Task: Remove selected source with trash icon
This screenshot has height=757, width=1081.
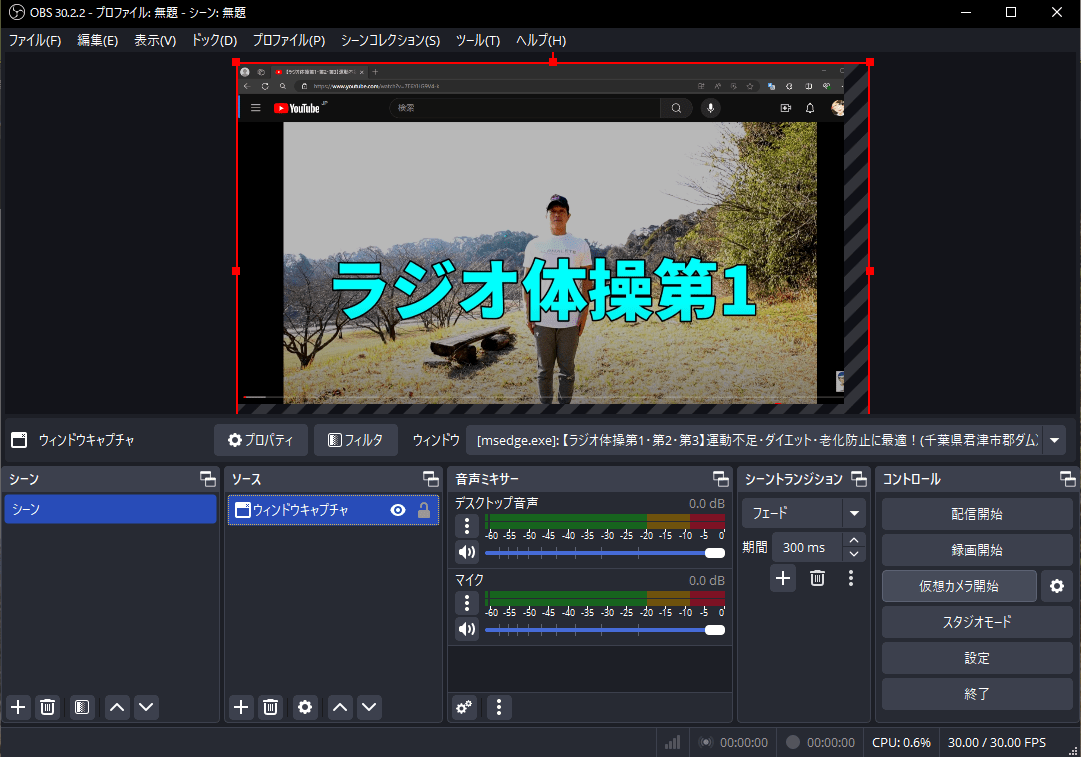Action: [x=270, y=707]
